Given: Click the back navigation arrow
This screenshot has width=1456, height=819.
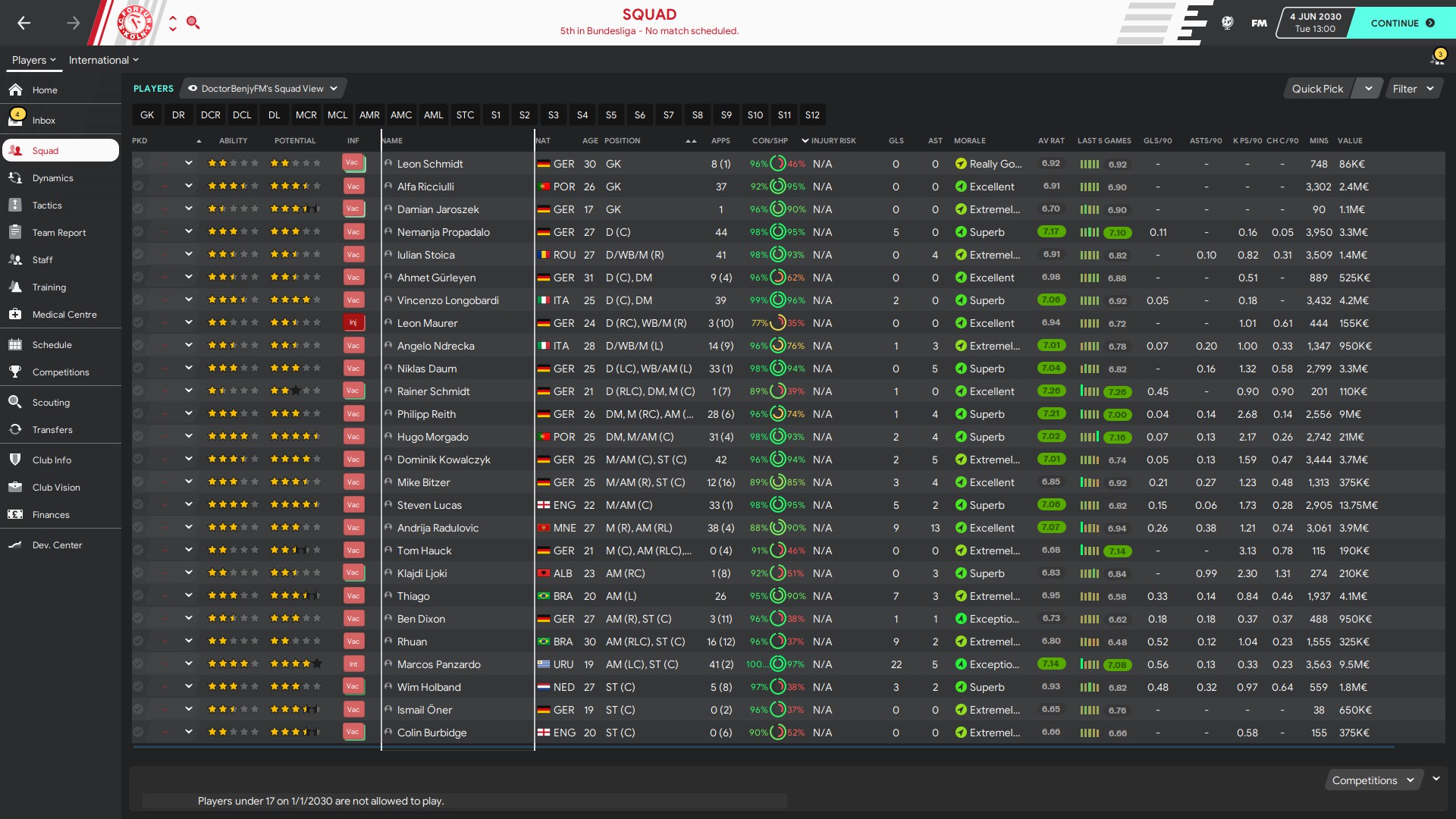Looking at the screenshot, I should coord(24,23).
